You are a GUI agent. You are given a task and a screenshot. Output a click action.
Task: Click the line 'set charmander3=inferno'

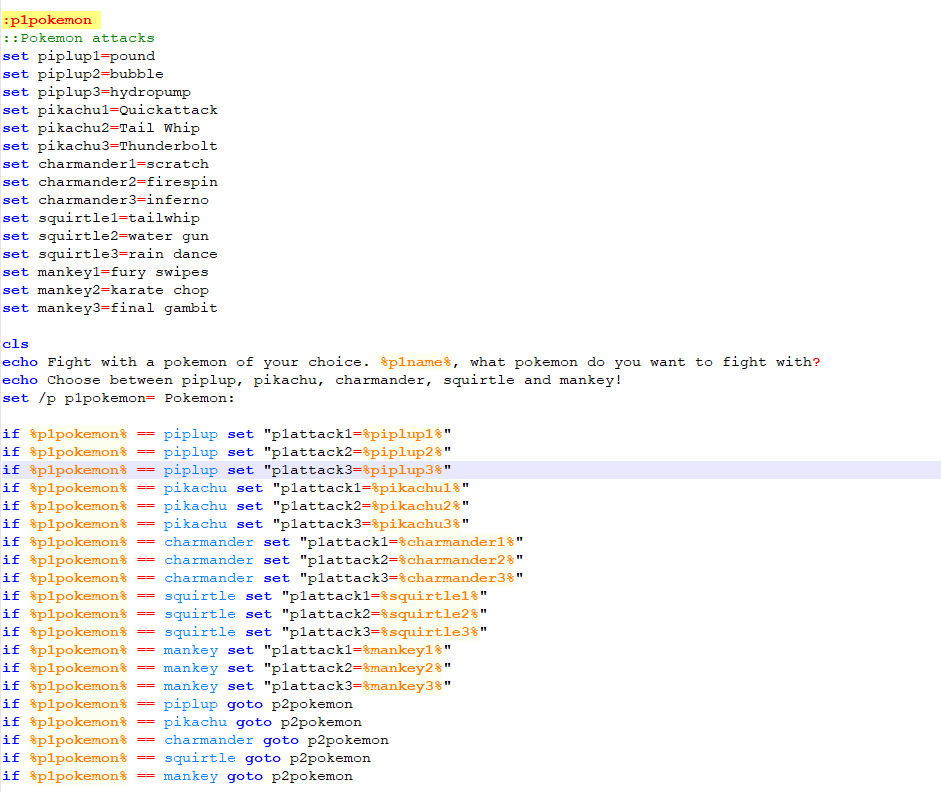pos(106,200)
